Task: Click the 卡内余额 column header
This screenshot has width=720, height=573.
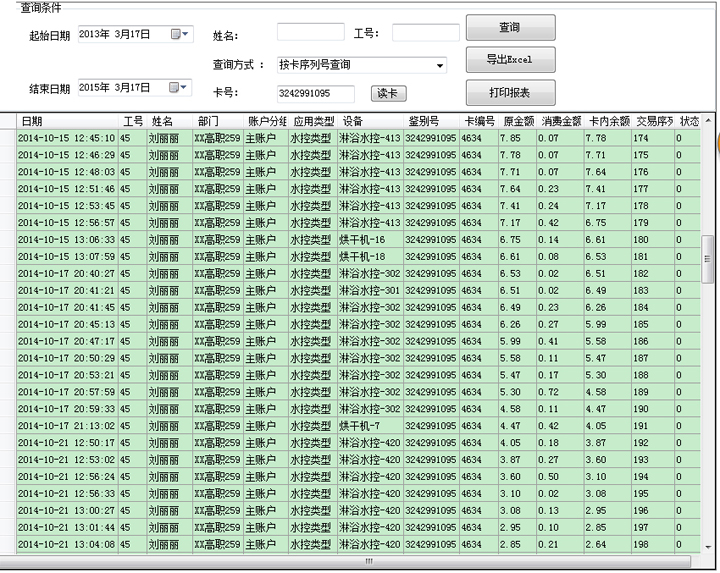Action: tap(608, 121)
